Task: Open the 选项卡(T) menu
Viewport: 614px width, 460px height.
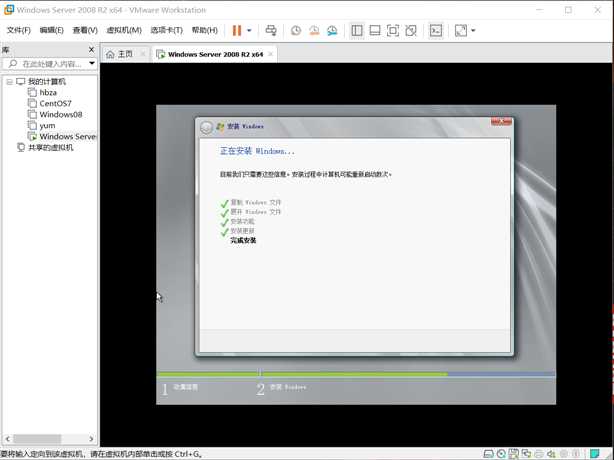Action: click(167, 30)
